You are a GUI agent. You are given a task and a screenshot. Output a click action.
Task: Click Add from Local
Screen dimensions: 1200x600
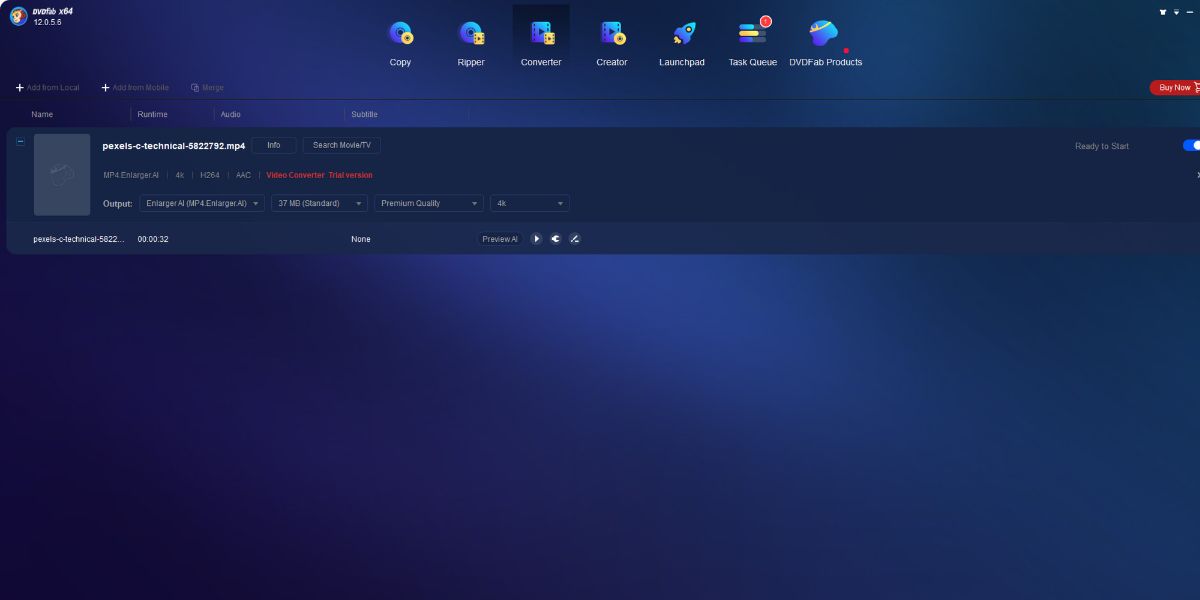point(47,87)
